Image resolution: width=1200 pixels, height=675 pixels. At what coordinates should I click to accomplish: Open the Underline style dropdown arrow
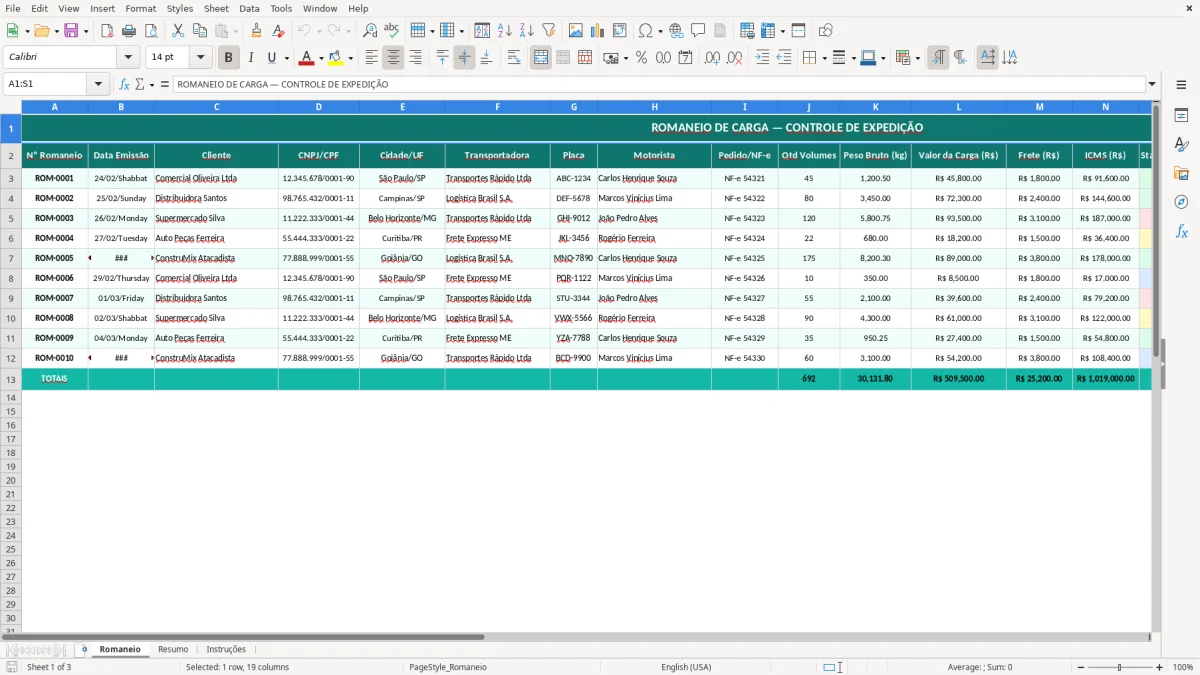pyautogui.click(x=286, y=59)
